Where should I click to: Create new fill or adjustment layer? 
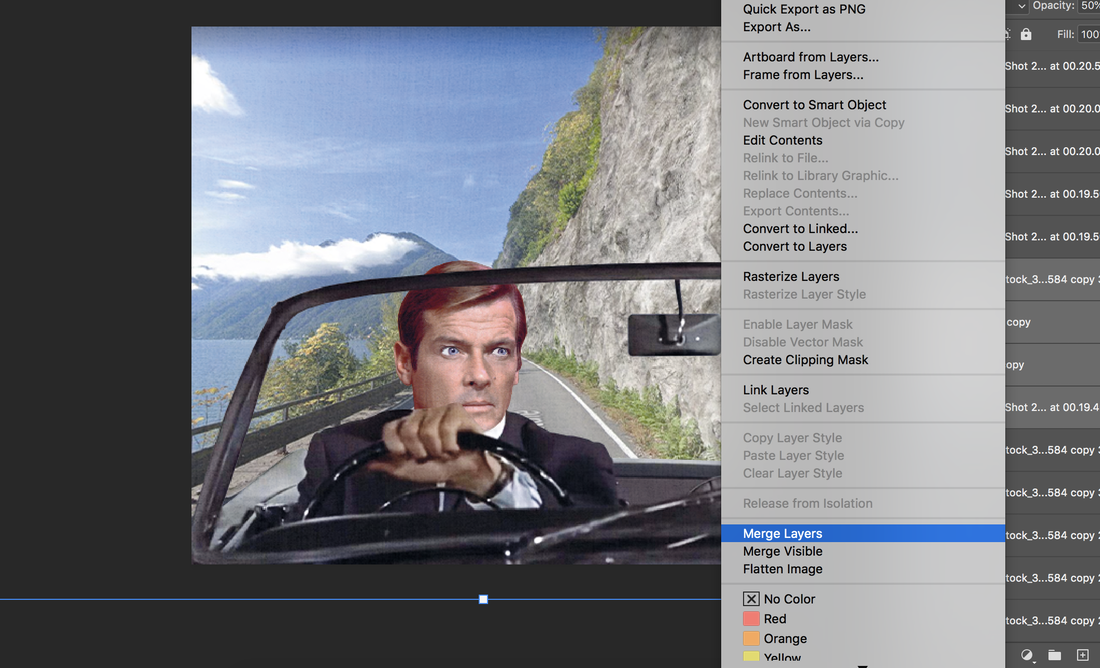pyautogui.click(x=1026, y=655)
